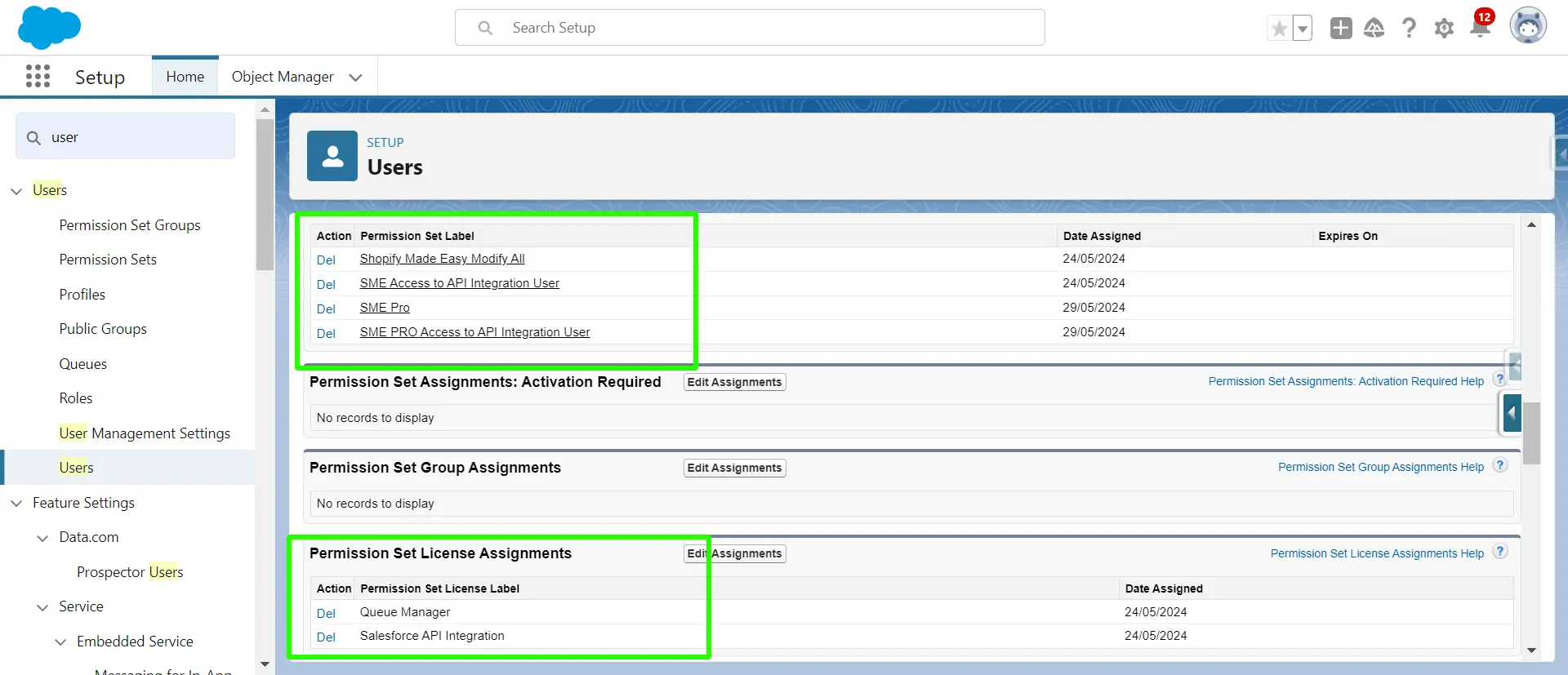Open SME Access to API Integration User
The height and width of the screenshot is (675, 1568).
point(459,283)
